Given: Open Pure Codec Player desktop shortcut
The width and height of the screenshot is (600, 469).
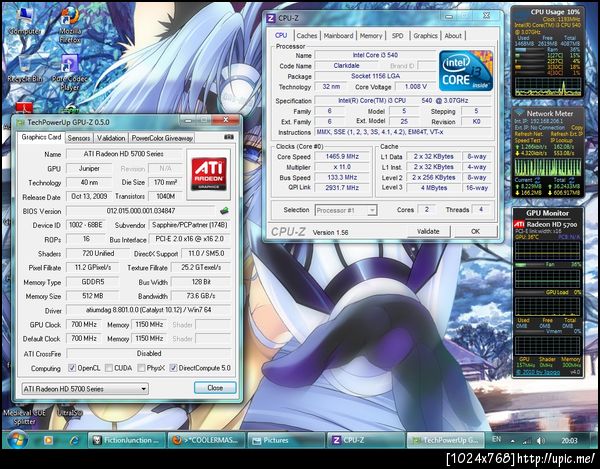Looking at the screenshot, I should pos(70,73).
